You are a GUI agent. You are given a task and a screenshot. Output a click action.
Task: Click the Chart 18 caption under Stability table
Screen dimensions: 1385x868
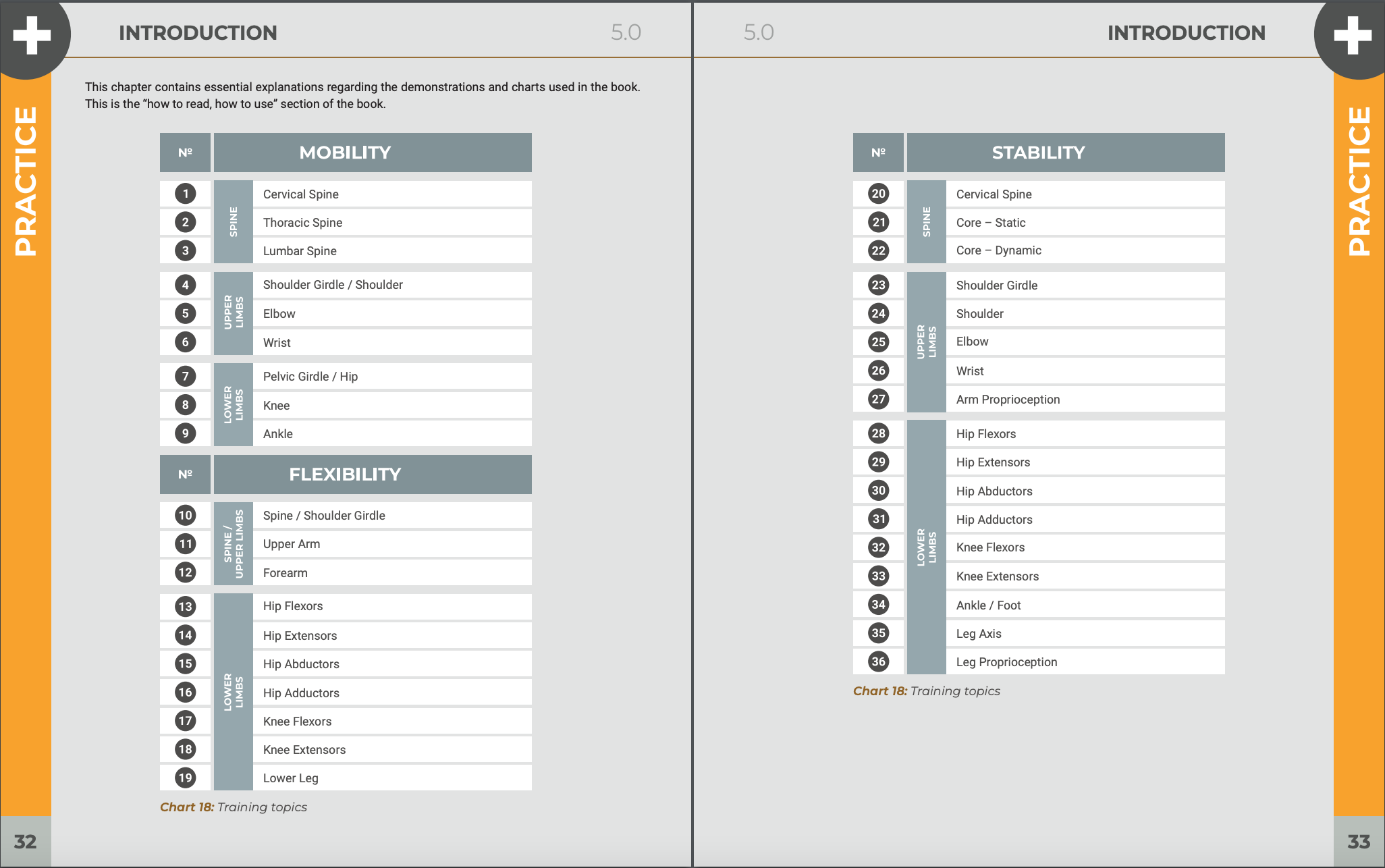click(x=926, y=691)
